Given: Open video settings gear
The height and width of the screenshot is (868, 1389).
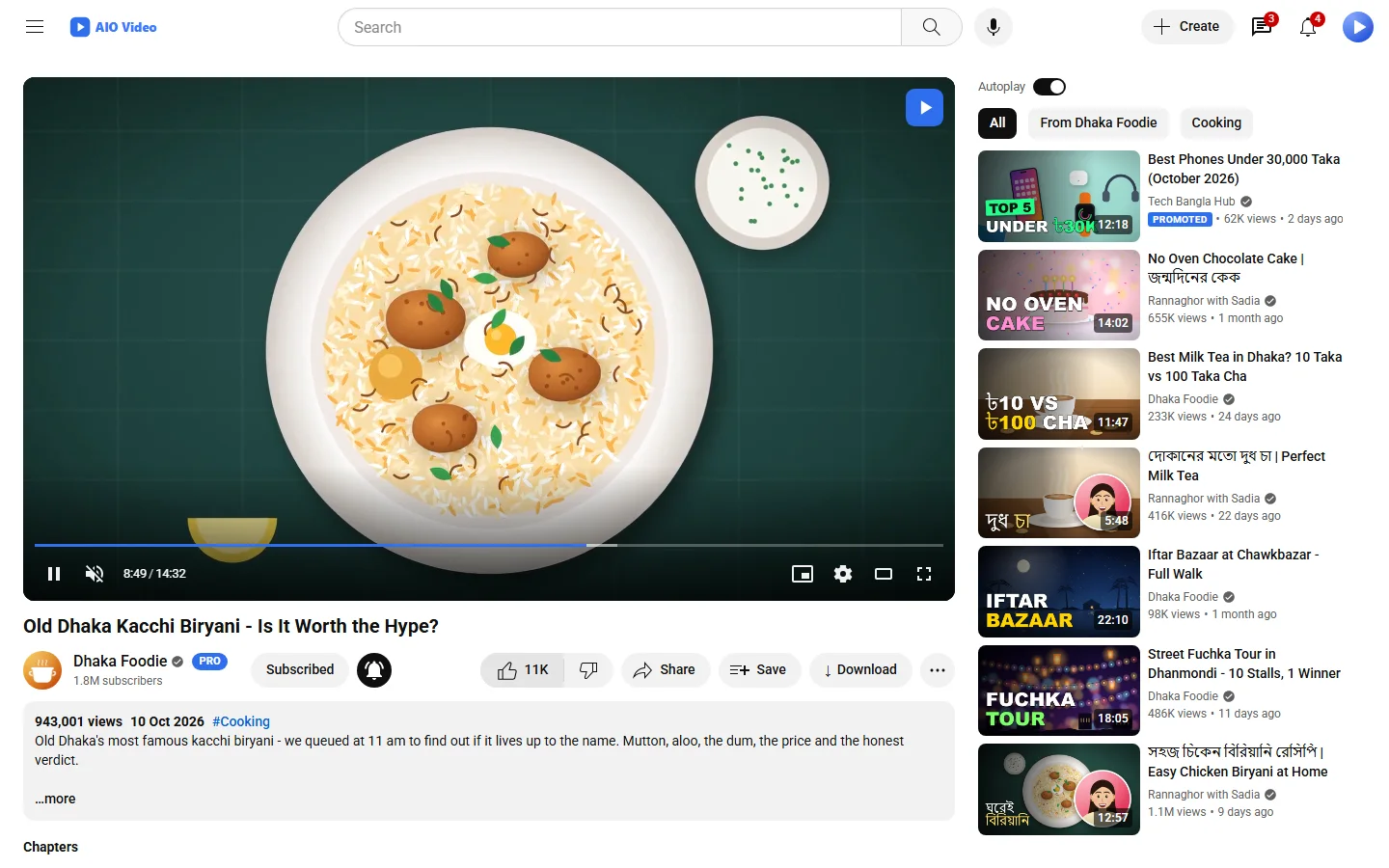Looking at the screenshot, I should coord(843,574).
